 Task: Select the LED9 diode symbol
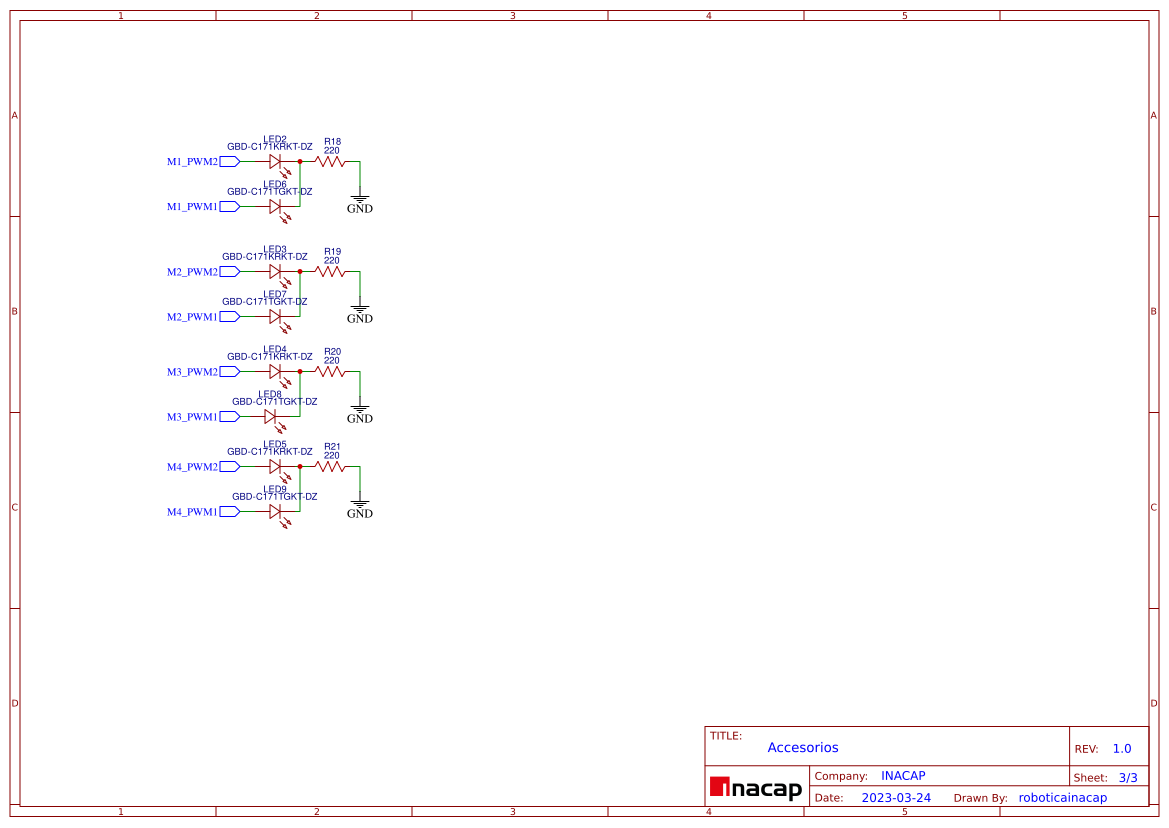pyautogui.click(x=275, y=511)
